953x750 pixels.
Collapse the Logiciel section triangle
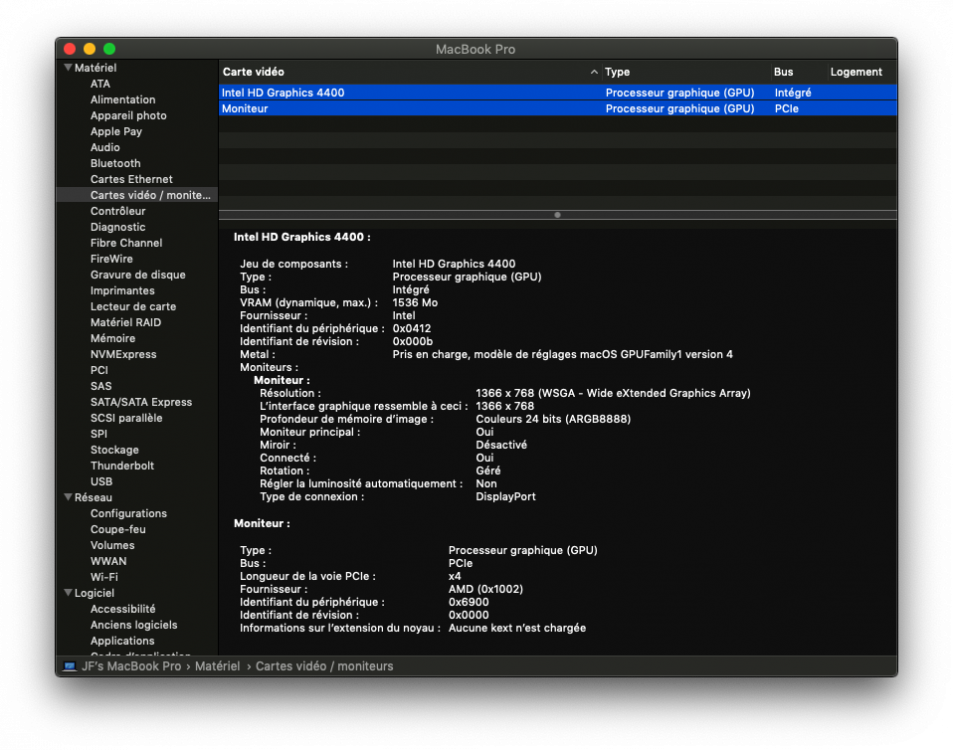click(x=68, y=593)
